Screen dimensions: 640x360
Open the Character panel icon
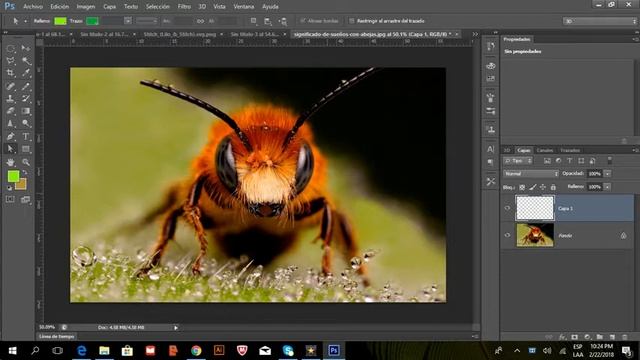pyautogui.click(x=491, y=149)
